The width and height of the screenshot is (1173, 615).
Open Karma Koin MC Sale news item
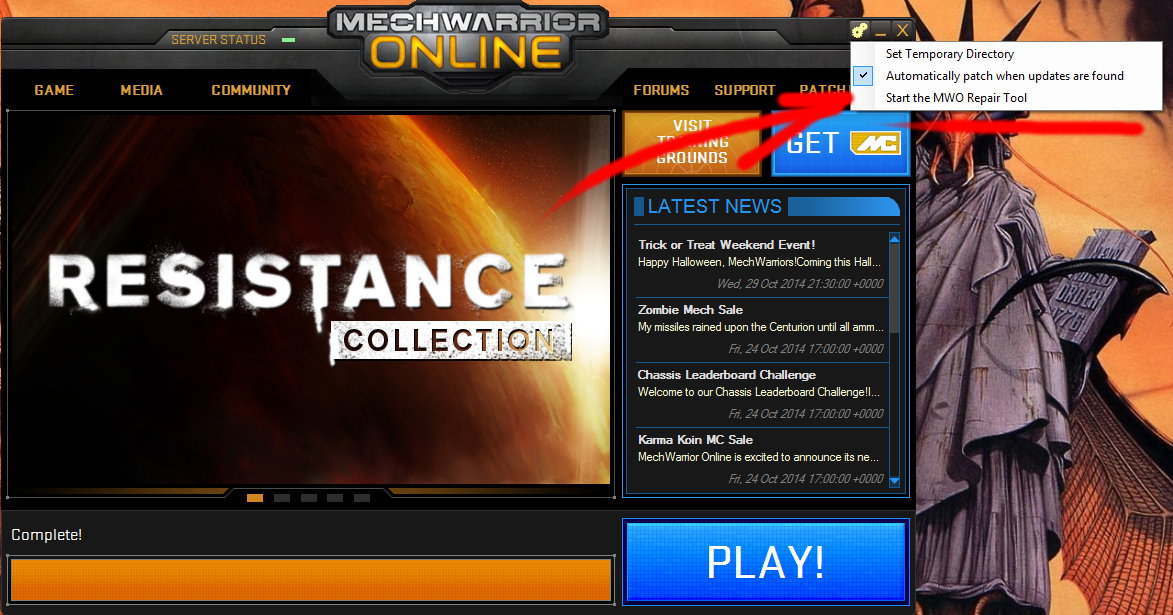click(x=696, y=440)
